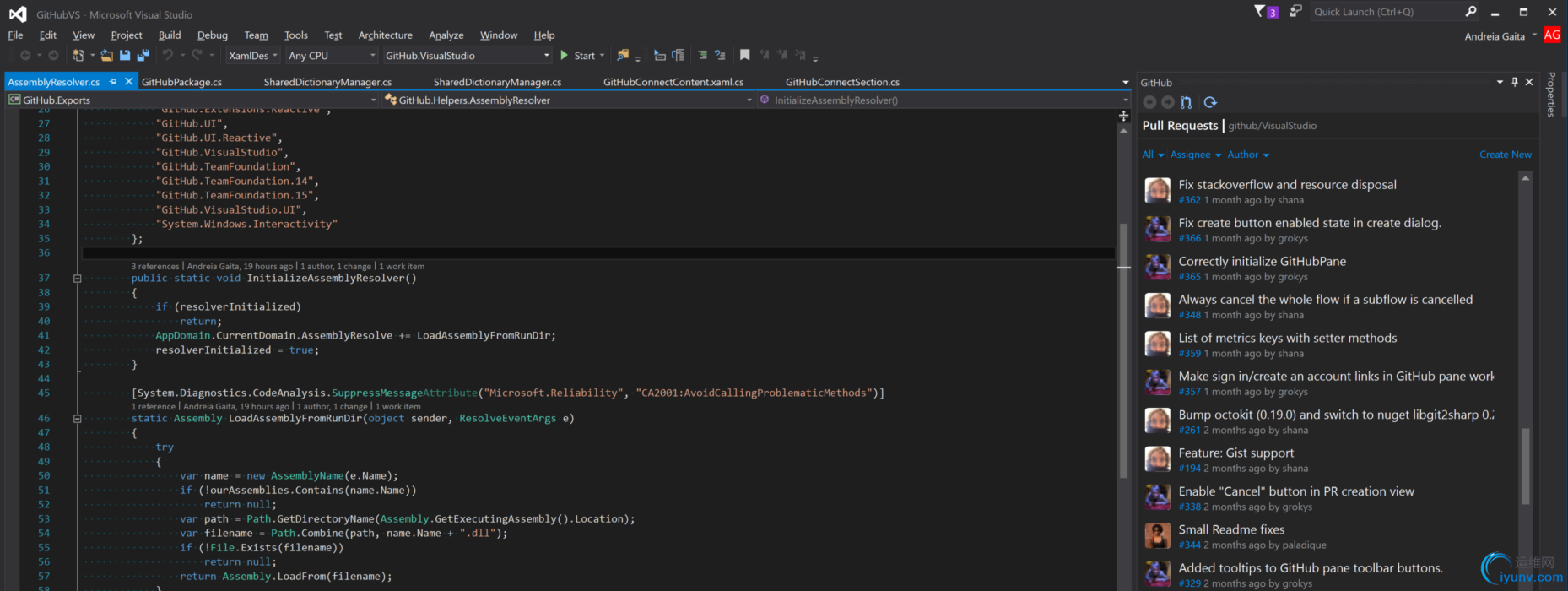
Task: Click the Pull Requests icon in GitHub pane
Action: (x=1187, y=102)
